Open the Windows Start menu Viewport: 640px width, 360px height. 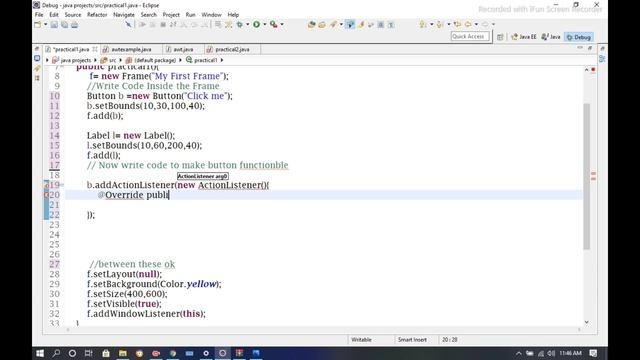40,353
